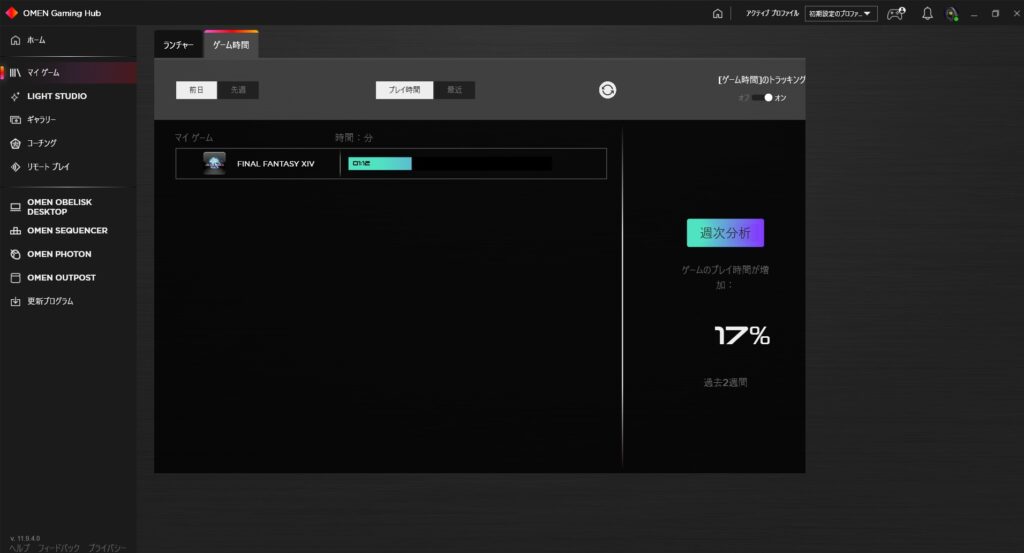Open ホーム from the sidebar
The image size is (1024, 553).
point(36,40)
